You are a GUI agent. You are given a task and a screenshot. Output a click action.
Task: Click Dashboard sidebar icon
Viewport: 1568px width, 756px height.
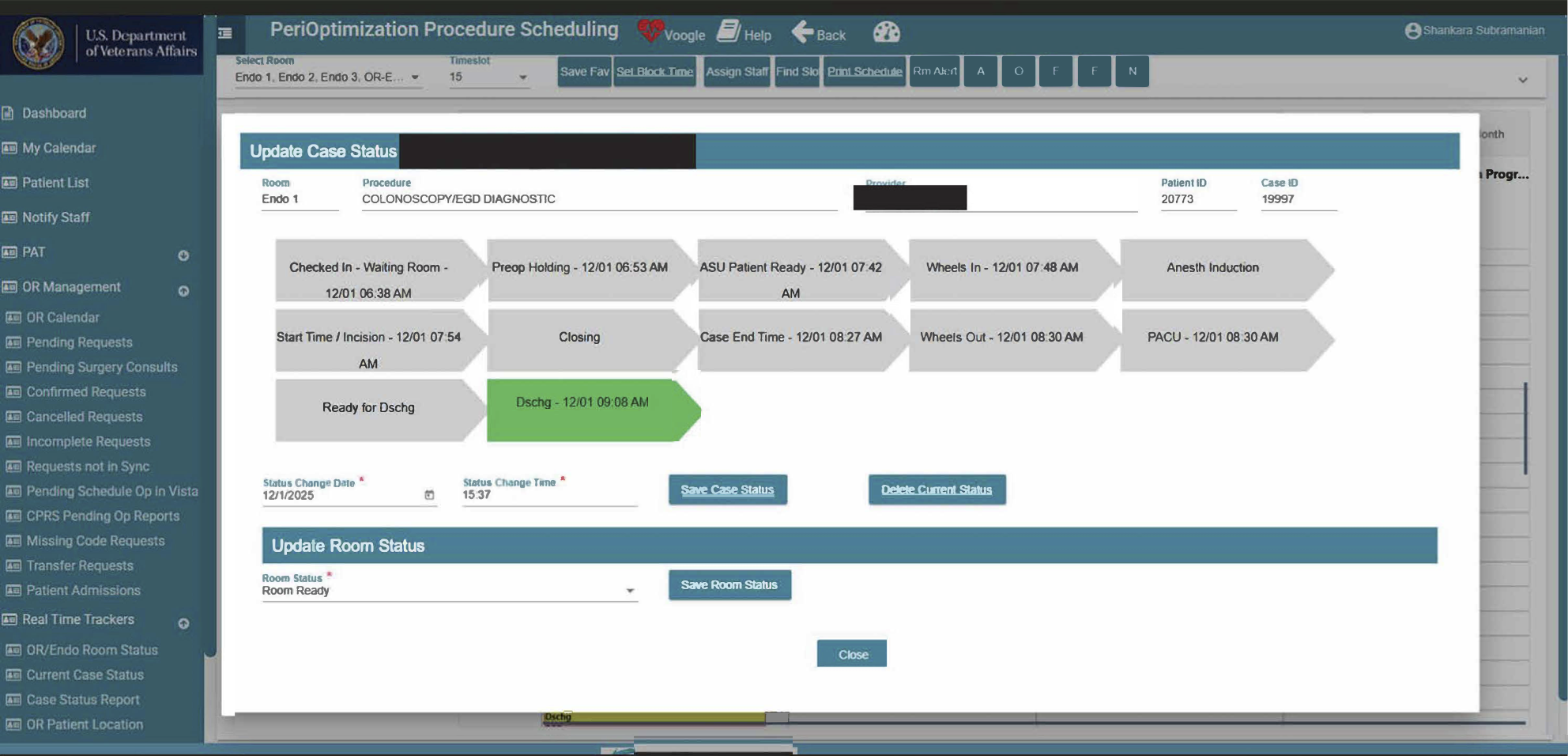tap(8, 113)
